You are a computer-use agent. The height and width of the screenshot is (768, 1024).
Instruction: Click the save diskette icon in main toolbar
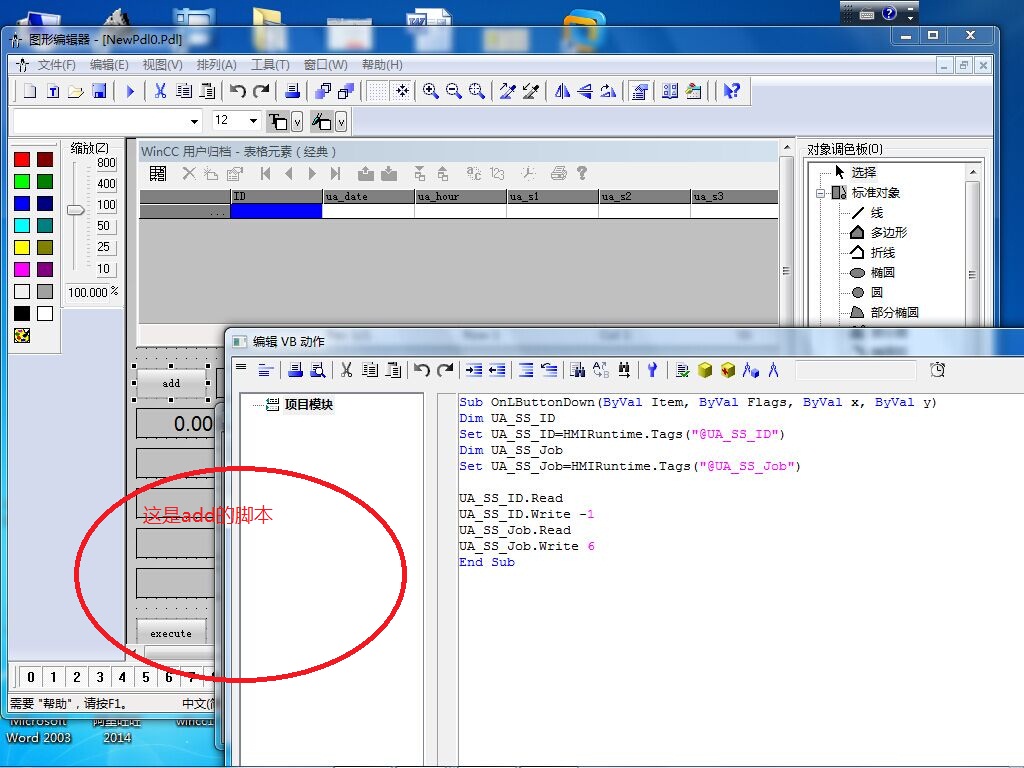[99, 92]
